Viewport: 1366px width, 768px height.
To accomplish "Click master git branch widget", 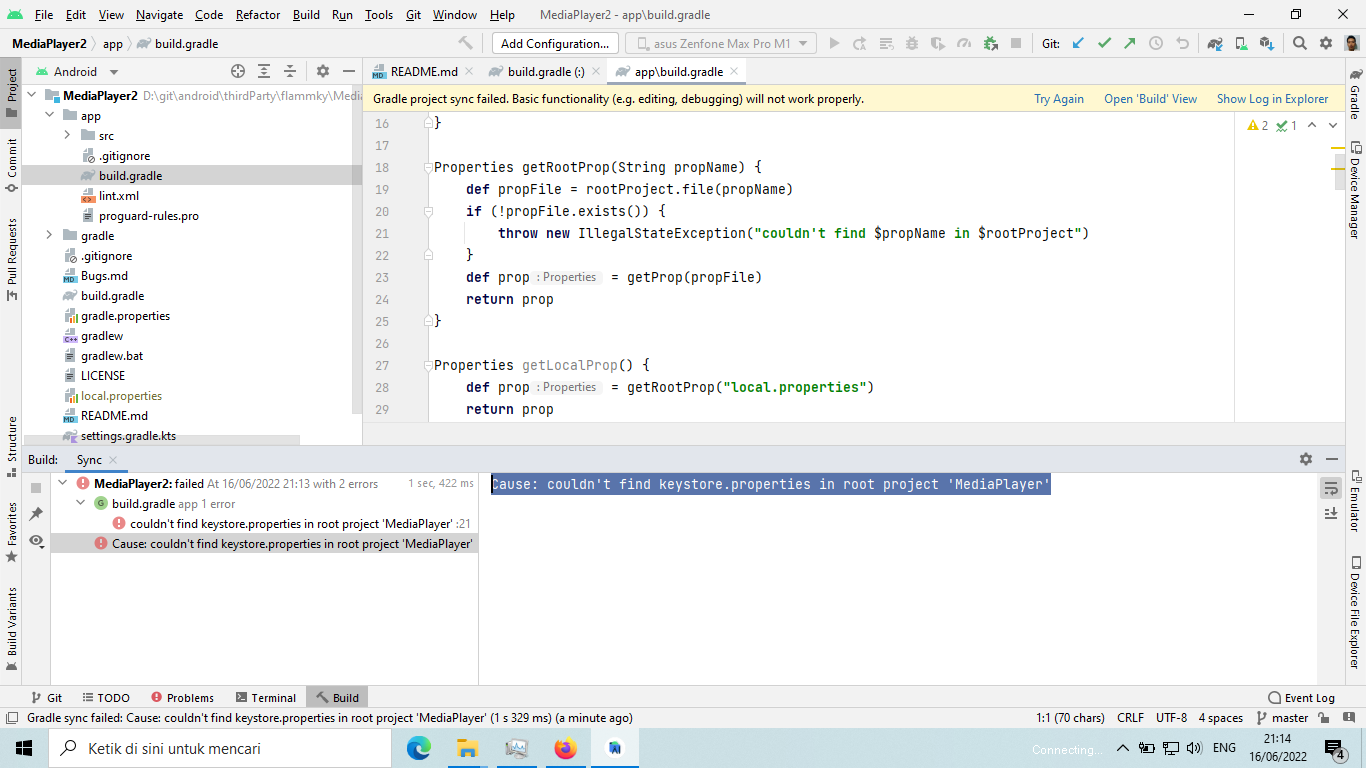I will (x=1282, y=717).
